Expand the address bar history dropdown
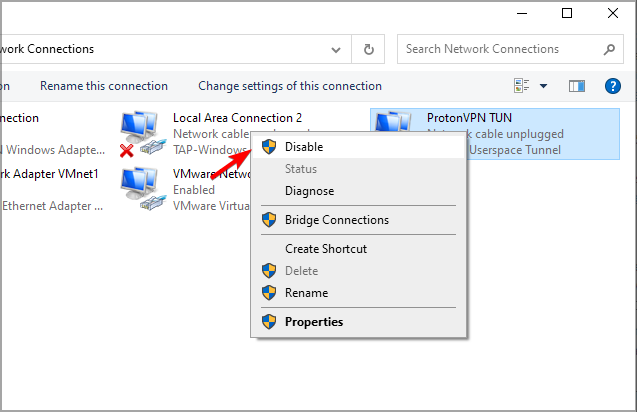The image size is (637, 412). 337,49
